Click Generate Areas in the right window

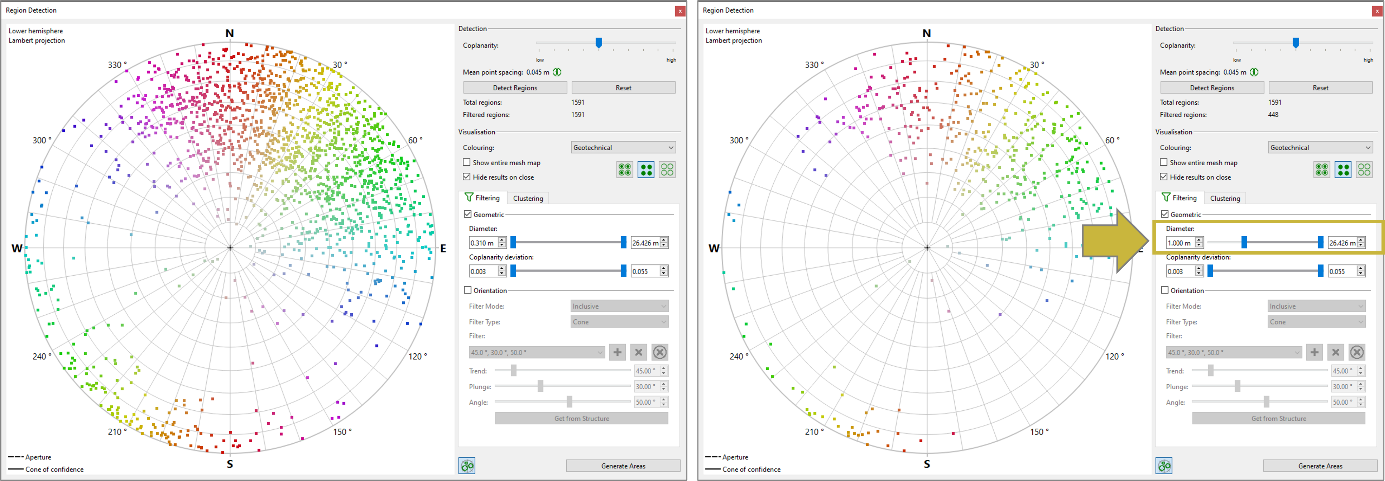tap(1319, 466)
